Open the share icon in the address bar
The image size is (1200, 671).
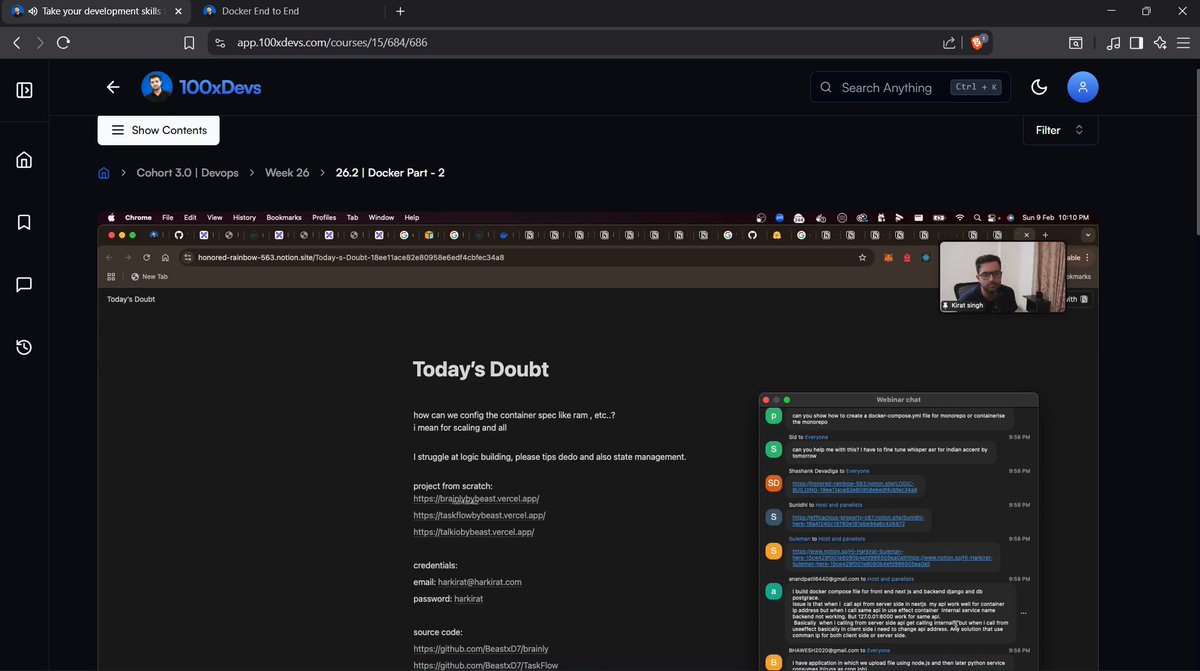point(948,43)
